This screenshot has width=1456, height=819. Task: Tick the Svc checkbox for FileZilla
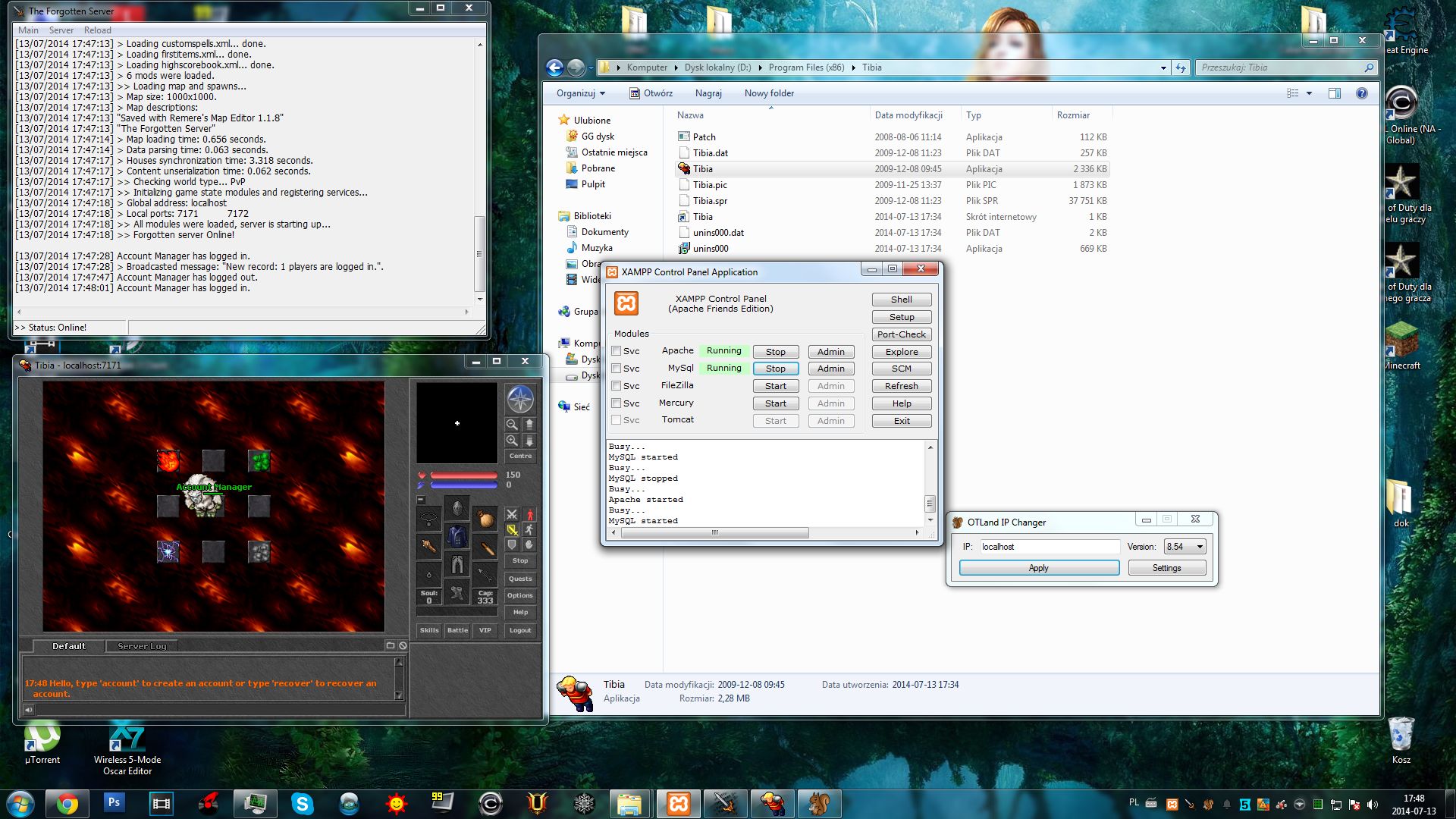pyautogui.click(x=617, y=386)
